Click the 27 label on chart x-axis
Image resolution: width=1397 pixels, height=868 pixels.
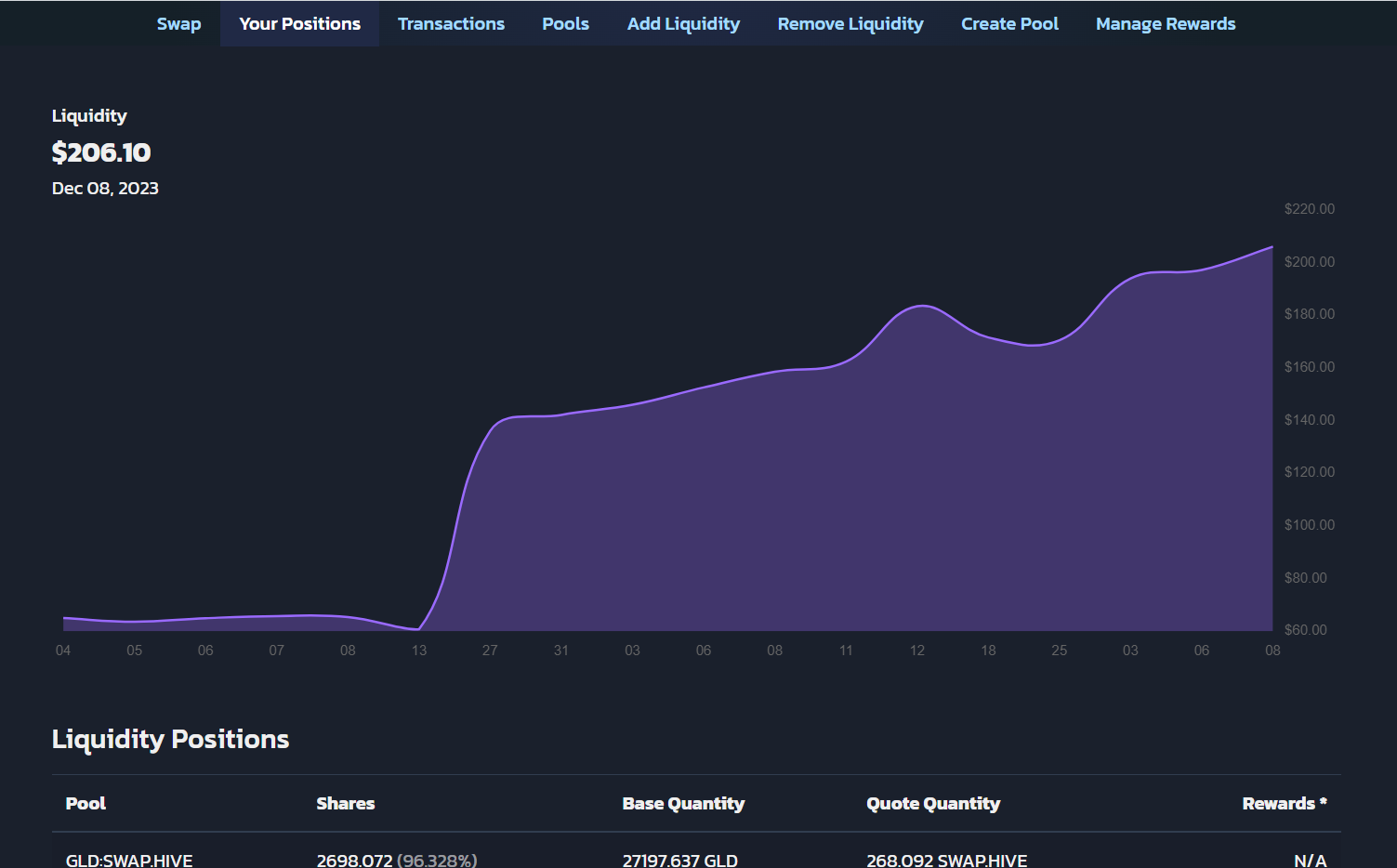(x=490, y=651)
